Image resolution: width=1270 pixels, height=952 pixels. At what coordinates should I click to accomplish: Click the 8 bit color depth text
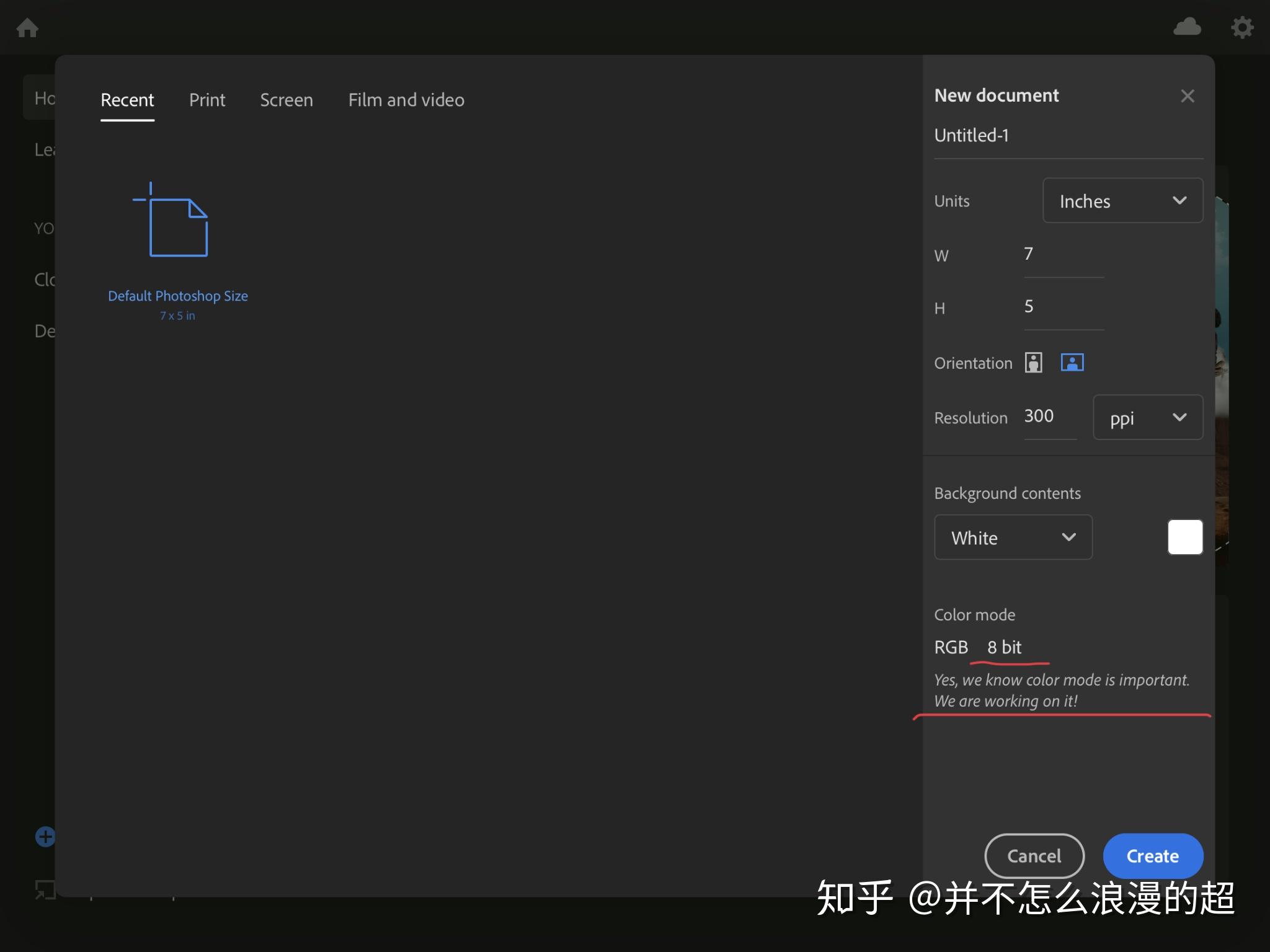(x=1004, y=648)
